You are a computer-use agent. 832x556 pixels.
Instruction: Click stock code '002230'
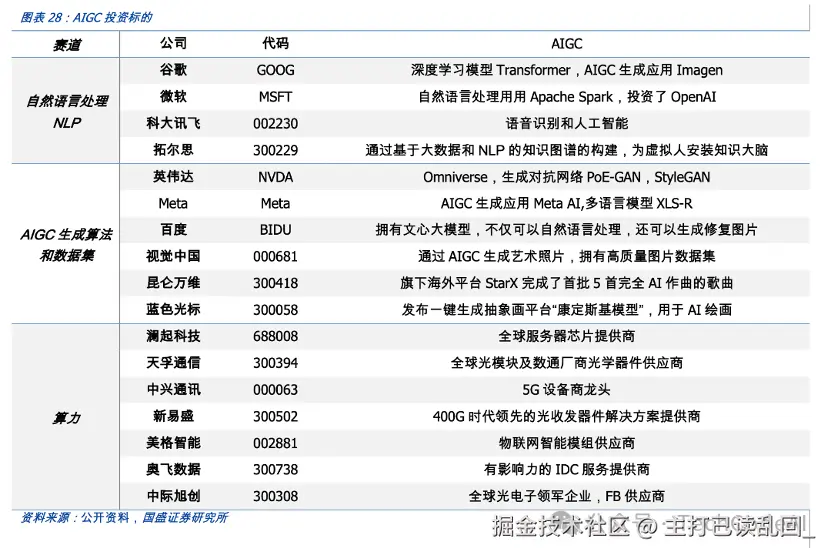click(x=275, y=124)
